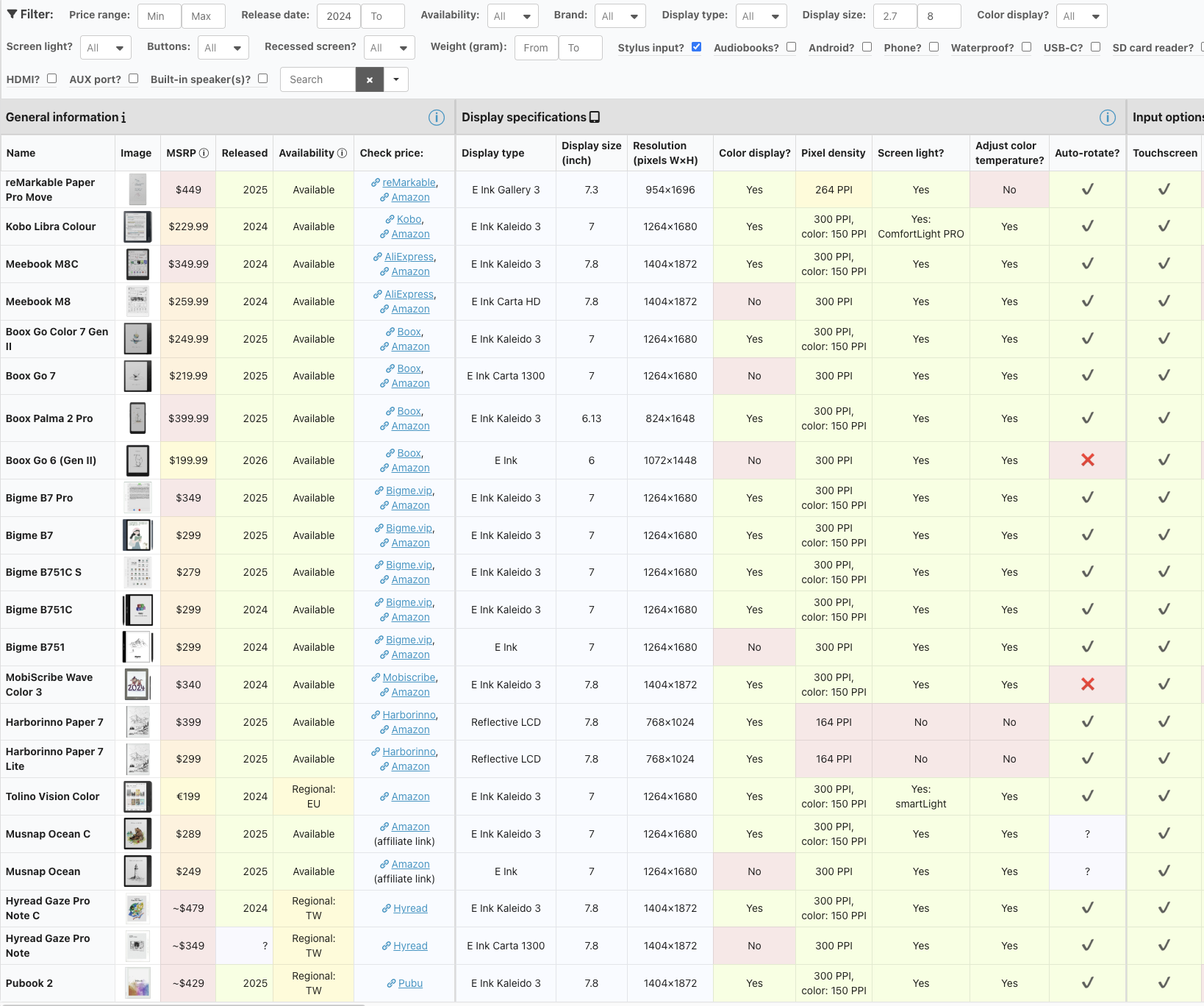Click the auto-rotate checkmark for reMarkable Paper Pro Move
1204x1006 pixels.
coord(1088,190)
